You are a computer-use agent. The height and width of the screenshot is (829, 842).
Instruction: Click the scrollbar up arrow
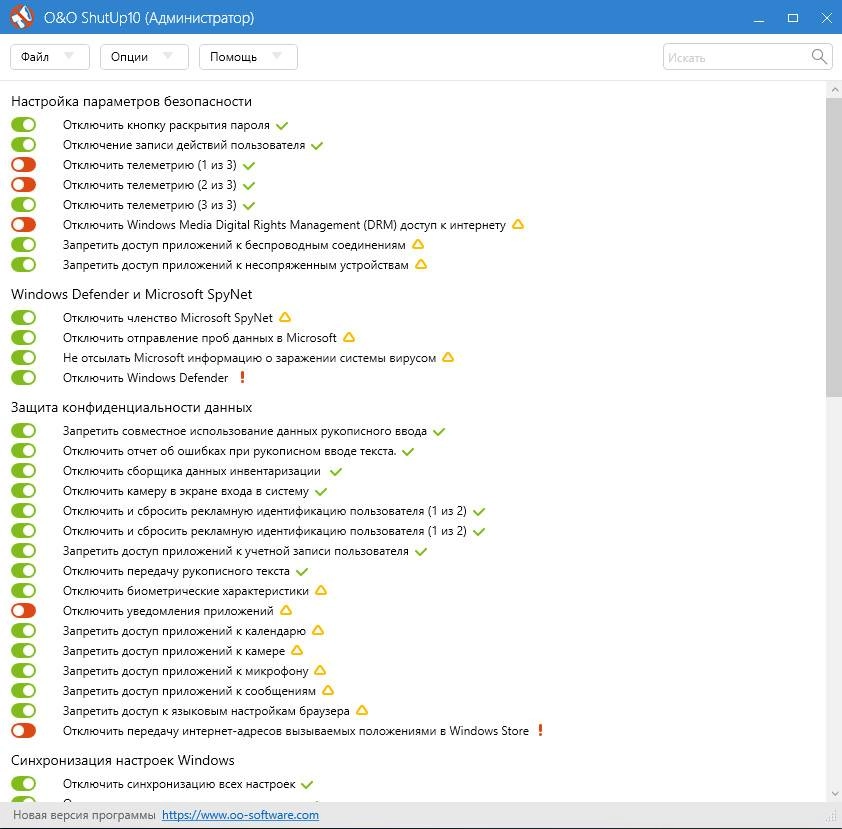834,89
